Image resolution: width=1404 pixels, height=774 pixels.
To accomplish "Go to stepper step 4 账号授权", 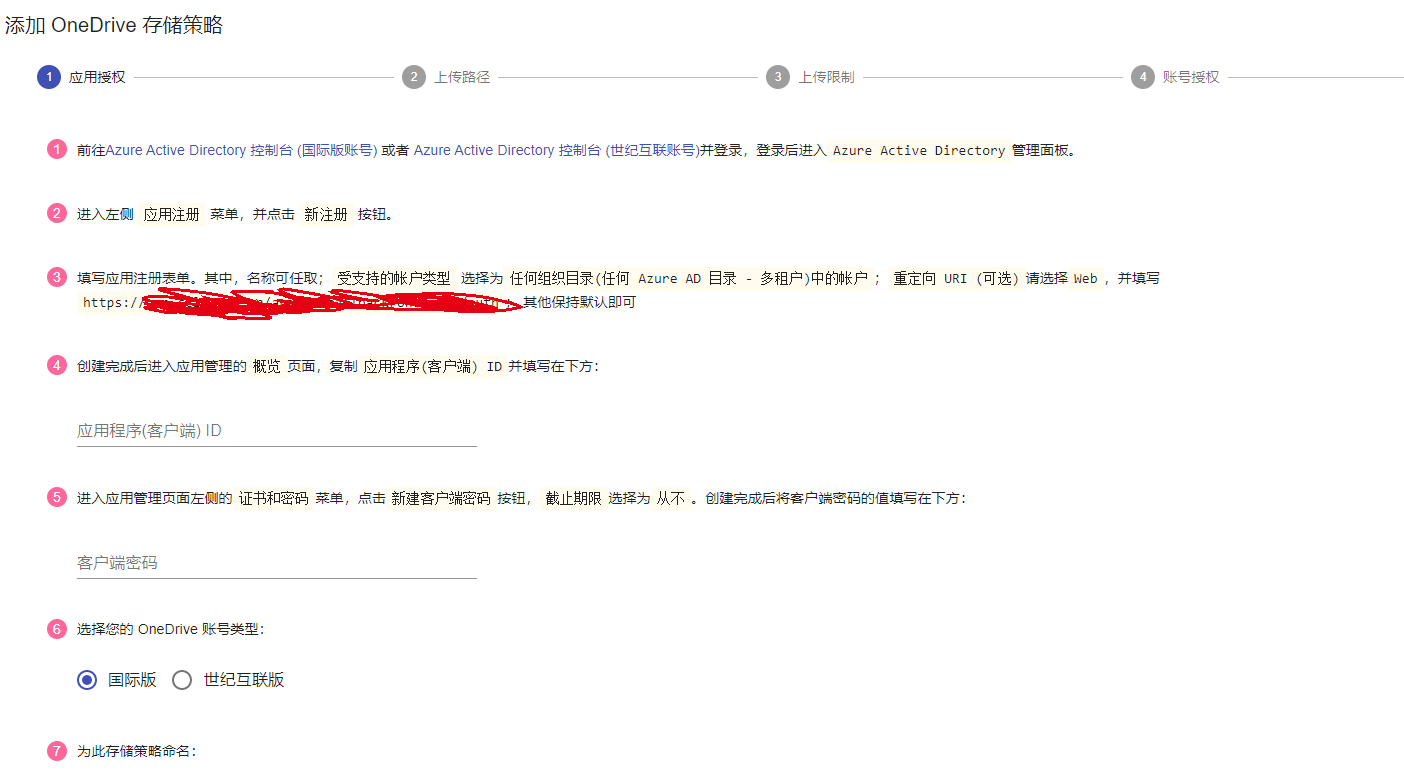I will tap(1176, 77).
